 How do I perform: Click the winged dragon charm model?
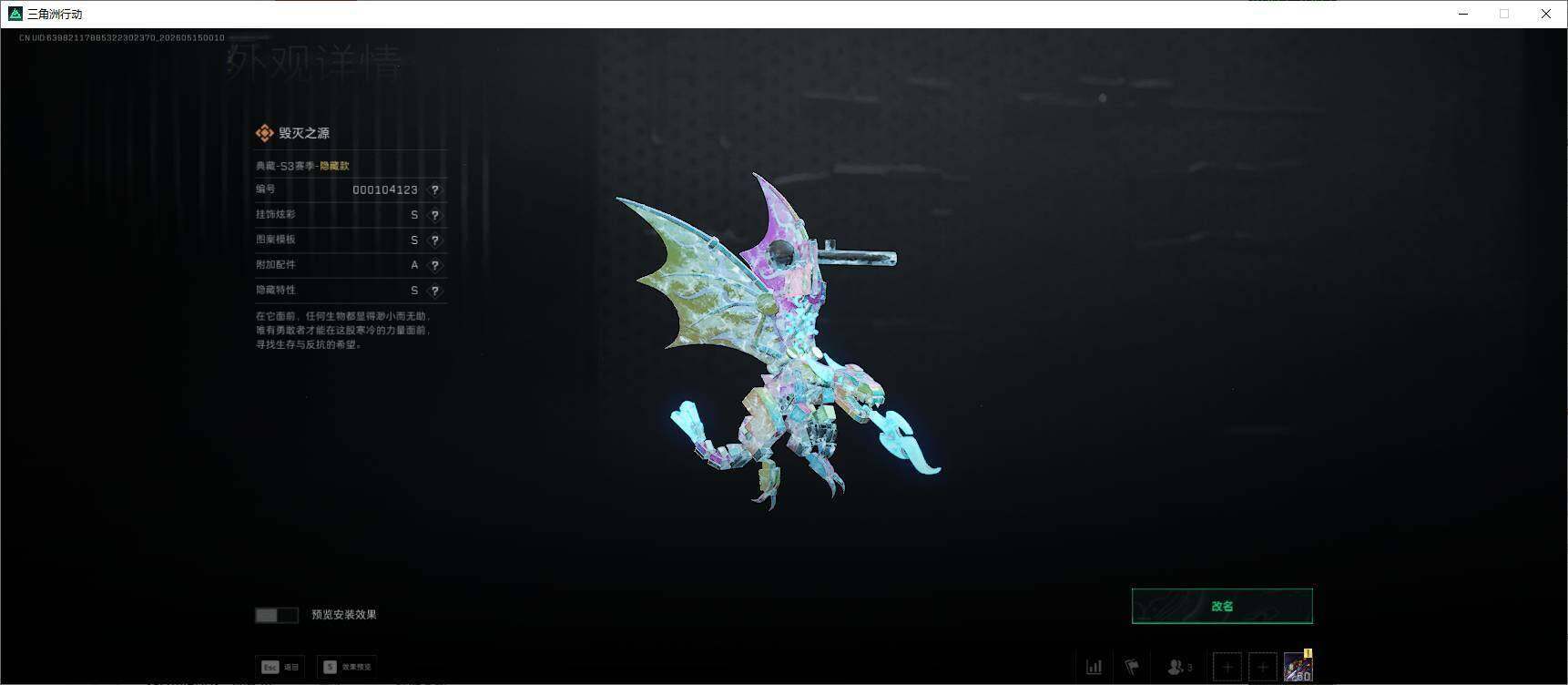tap(779, 342)
